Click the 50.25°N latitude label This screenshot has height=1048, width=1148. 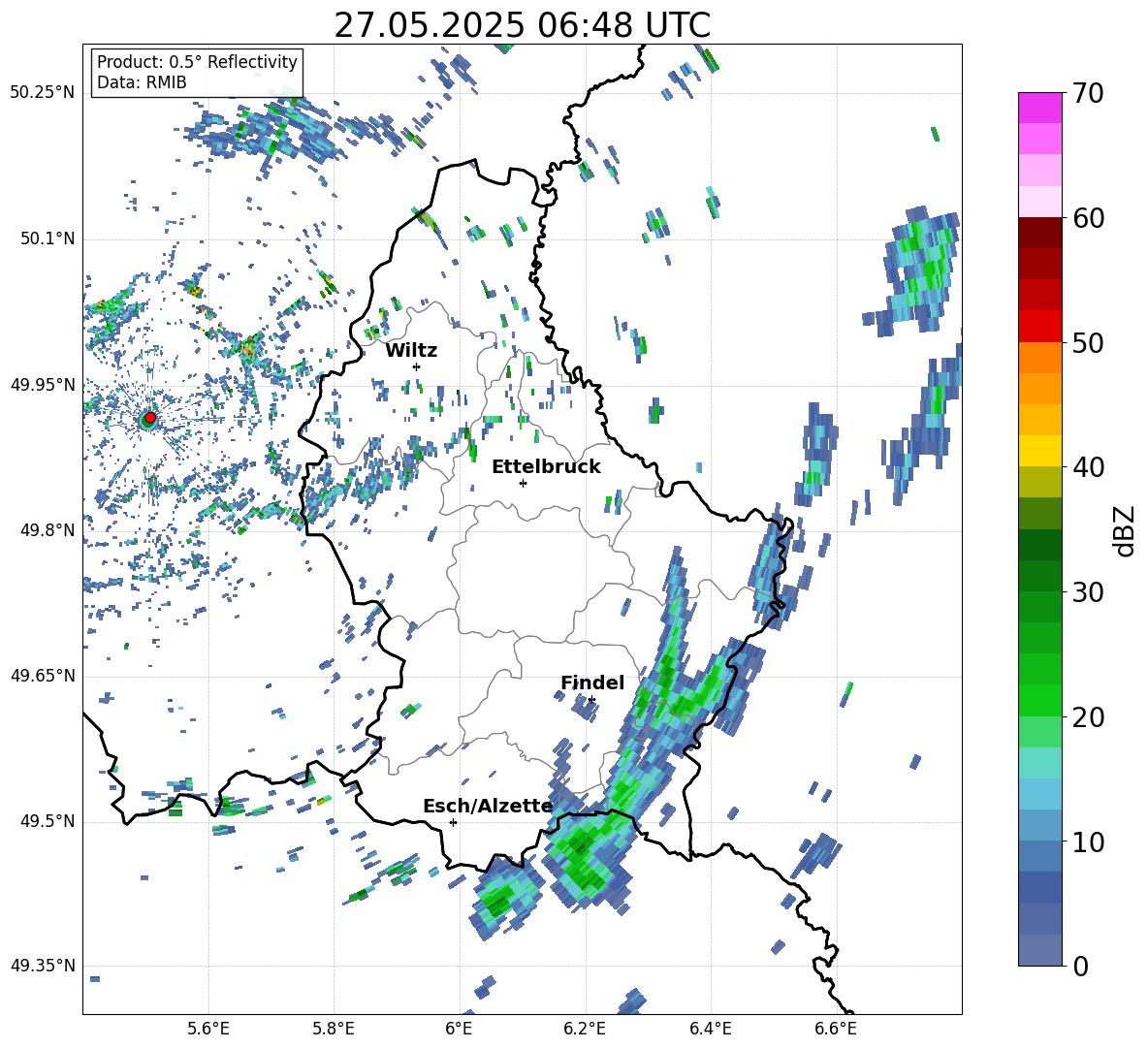coord(43,93)
